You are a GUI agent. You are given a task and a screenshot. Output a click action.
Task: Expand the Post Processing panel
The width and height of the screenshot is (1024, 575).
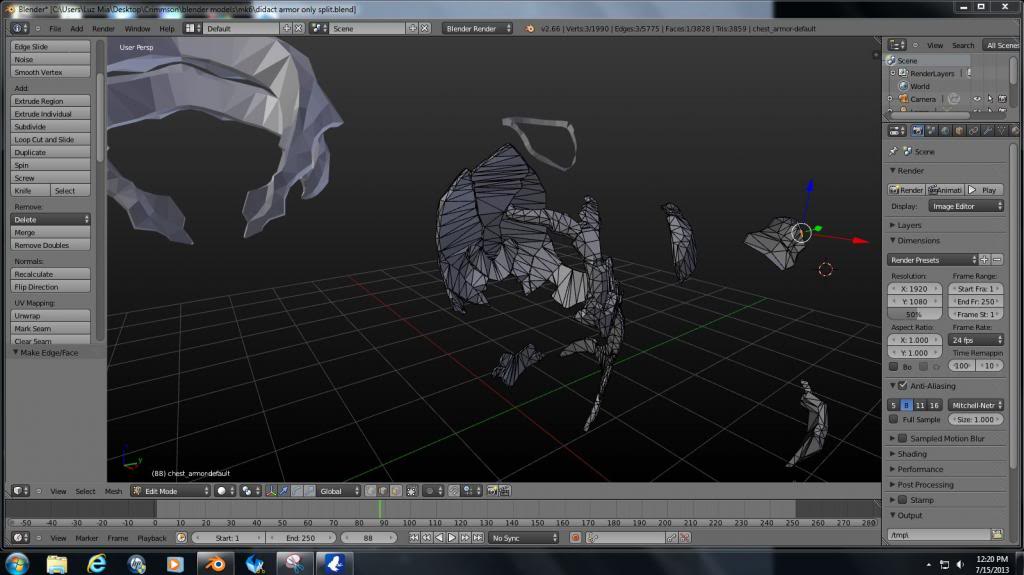coord(925,485)
